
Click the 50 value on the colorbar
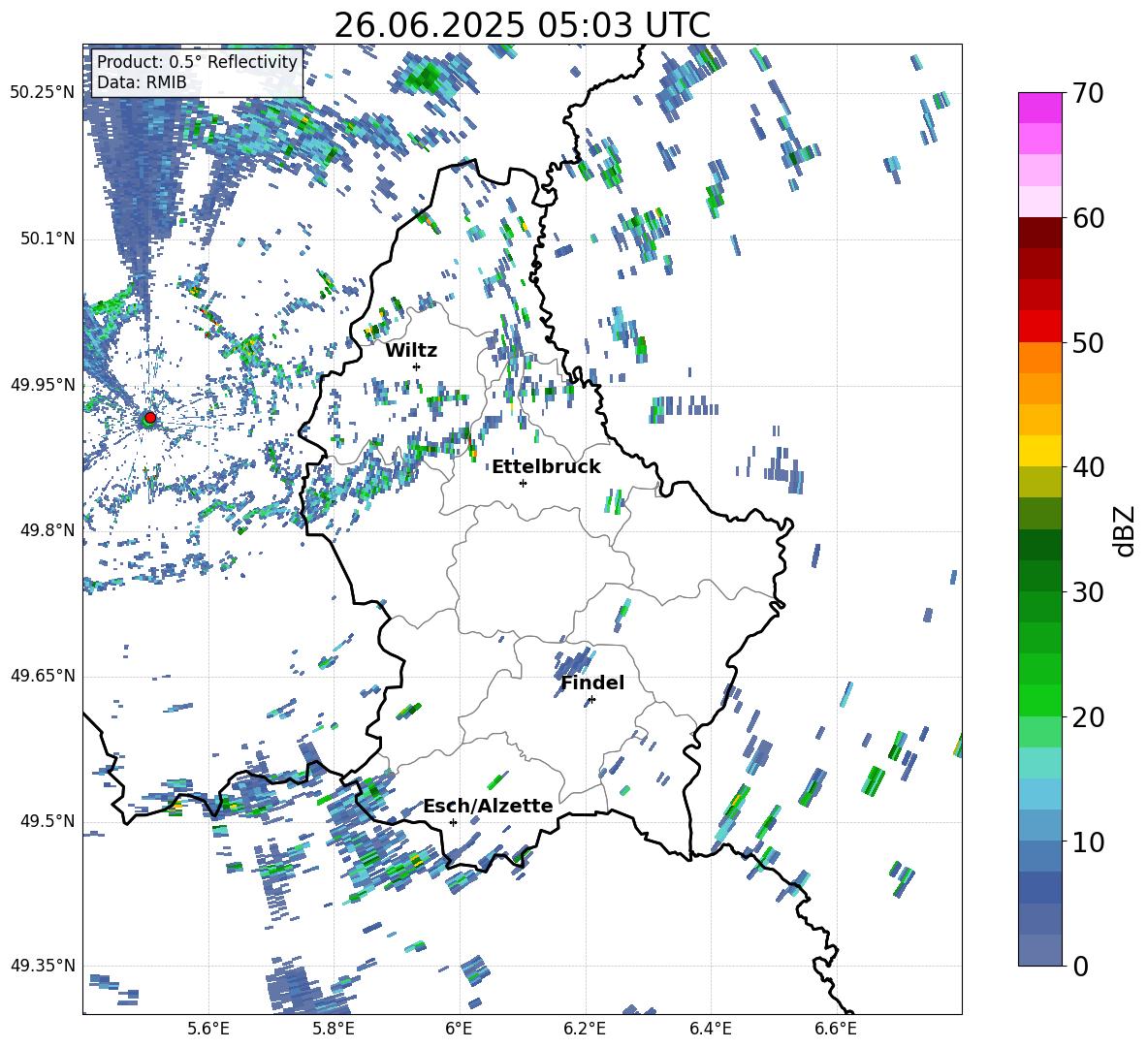[1088, 343]
